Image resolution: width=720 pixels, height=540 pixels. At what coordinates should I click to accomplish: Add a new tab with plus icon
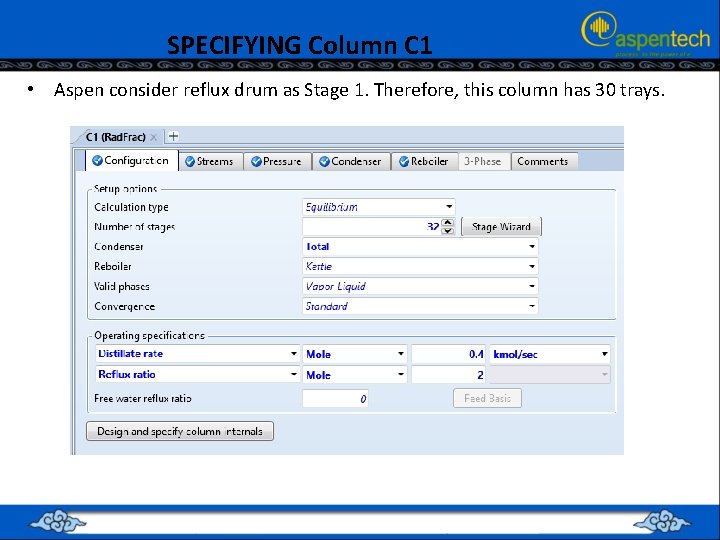[x=173, y=136]
